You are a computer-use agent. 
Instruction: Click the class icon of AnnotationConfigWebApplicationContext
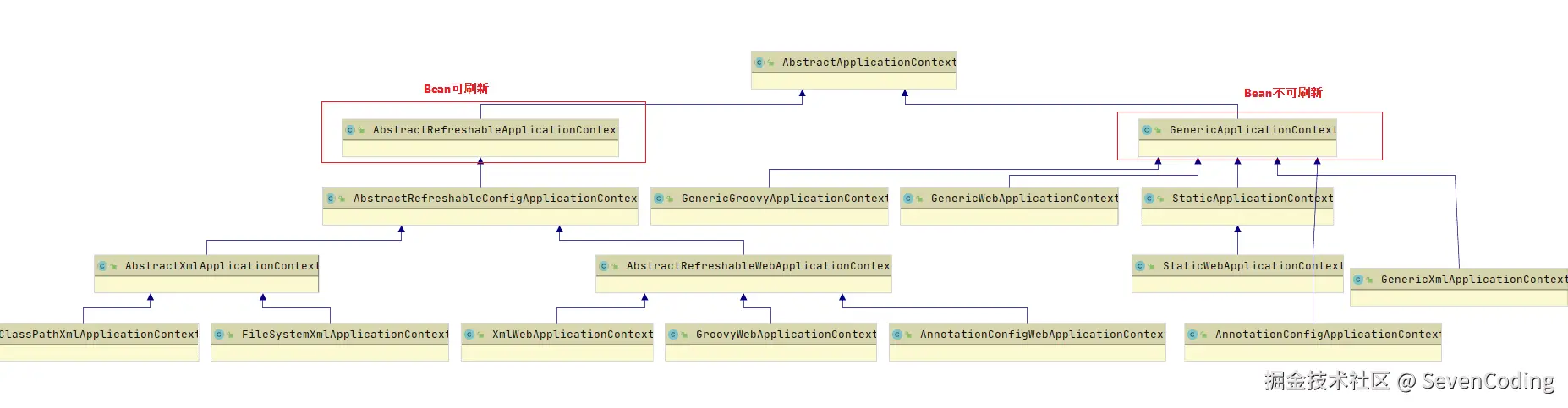[897, 335]
